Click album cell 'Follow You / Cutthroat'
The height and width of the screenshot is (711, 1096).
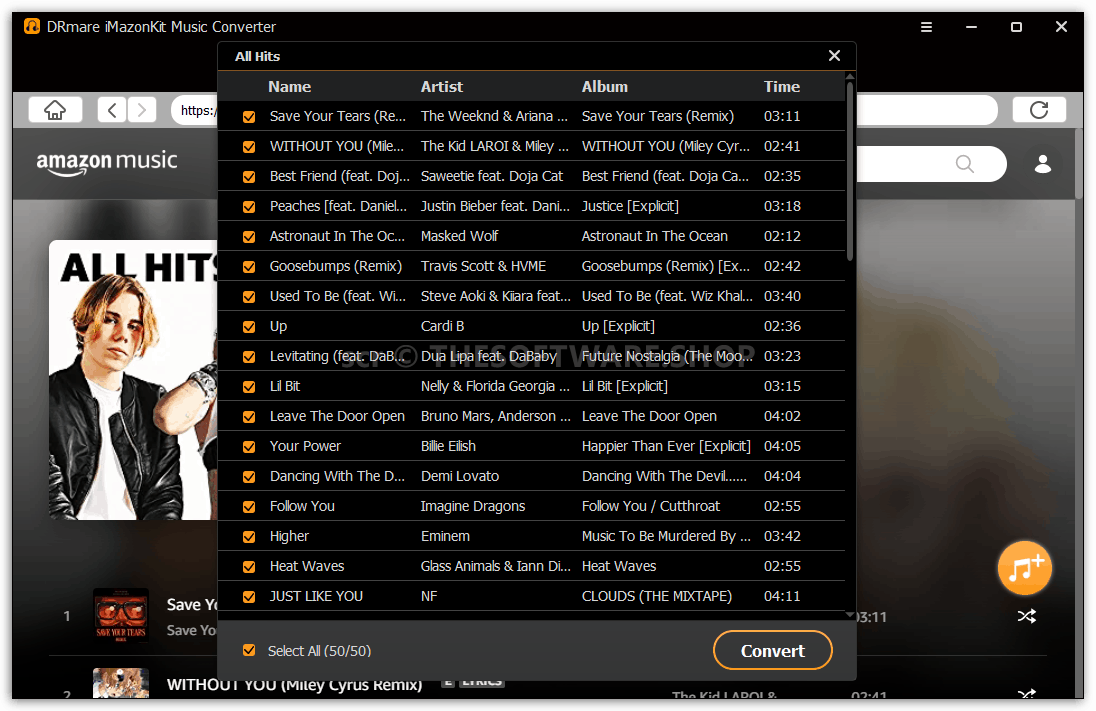pyautogui.click(x=651, y=506)
